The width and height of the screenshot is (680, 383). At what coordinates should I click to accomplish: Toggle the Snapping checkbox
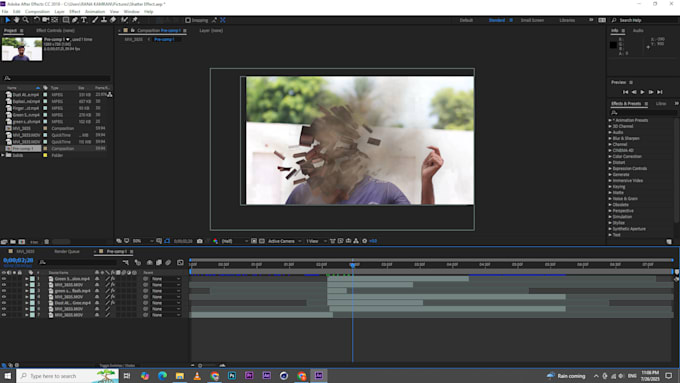point(188,20)
